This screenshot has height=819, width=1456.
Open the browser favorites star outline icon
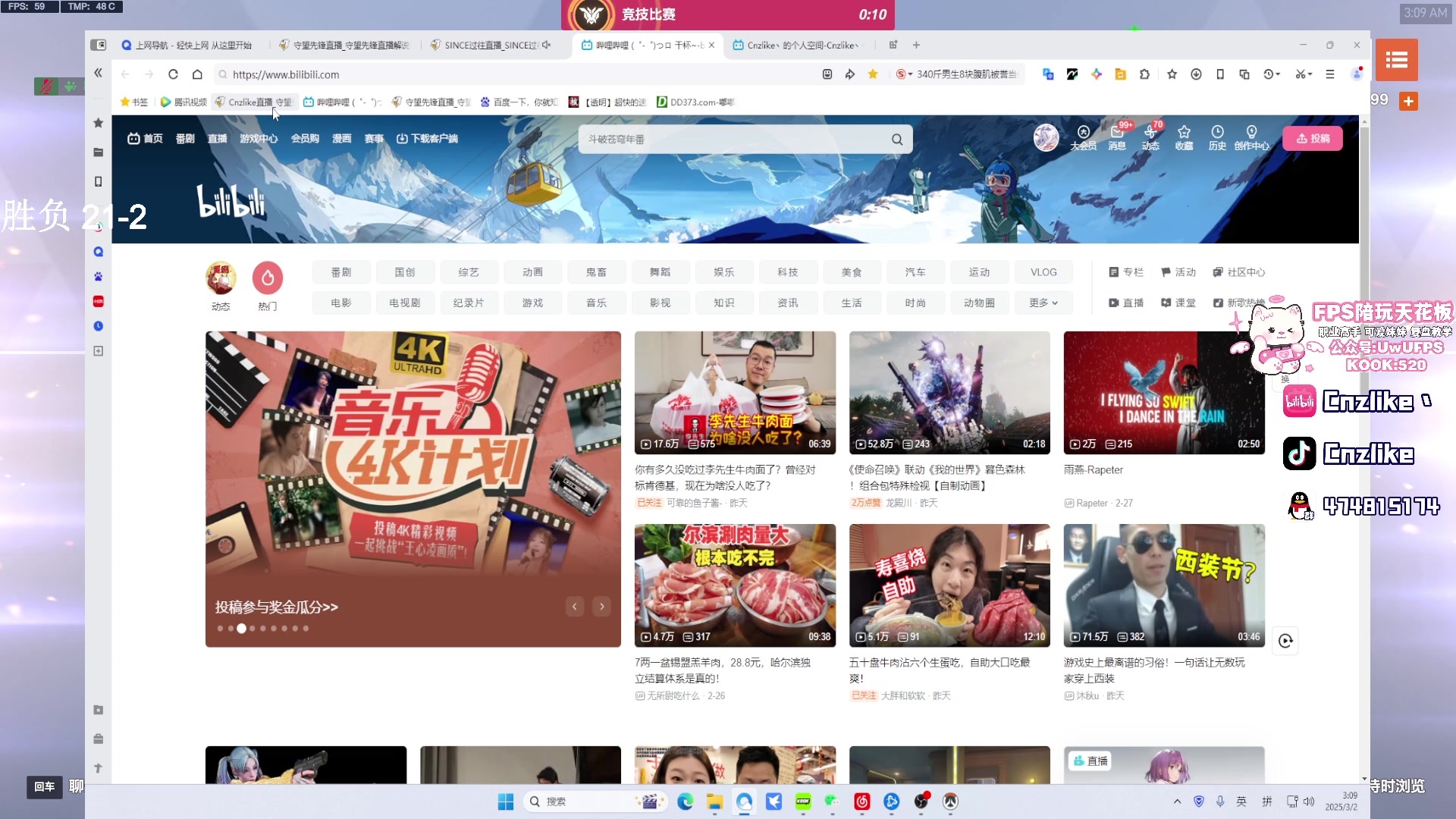tap(1172, 74)
